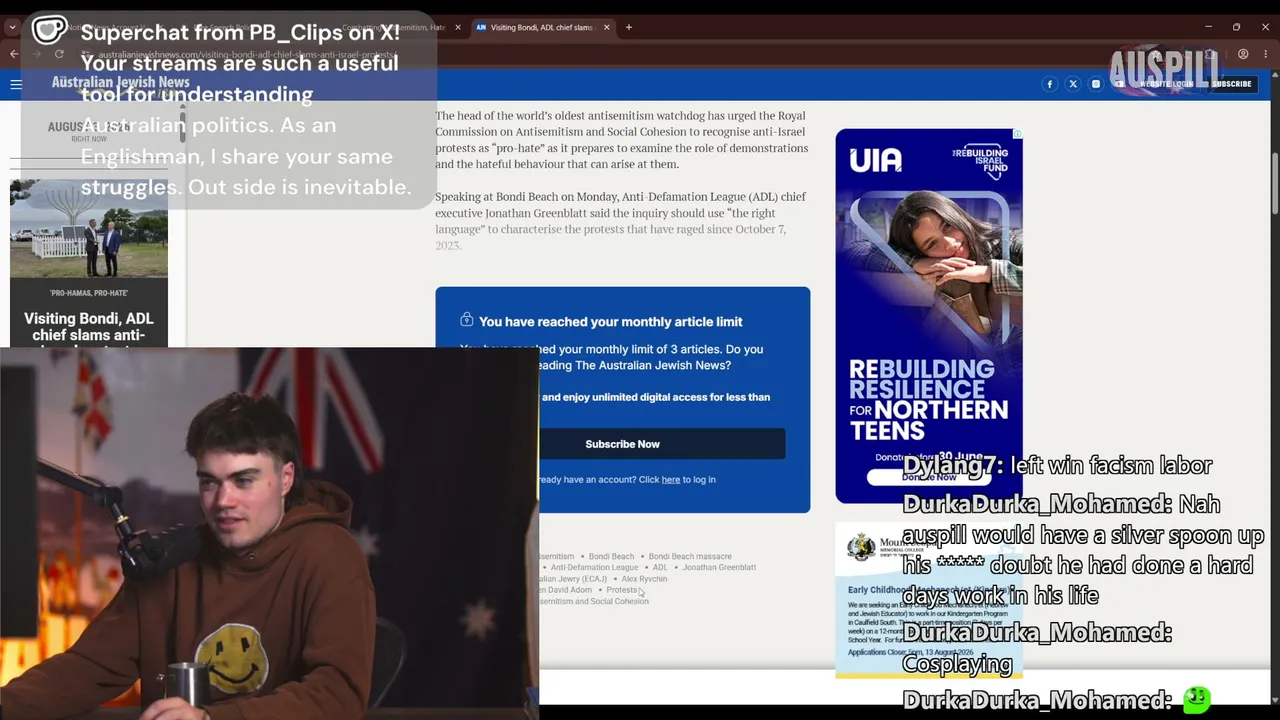1280x720 pixels.
Task: Open Australian Jewish News X profile
Action: click(x=1073, y=84)
